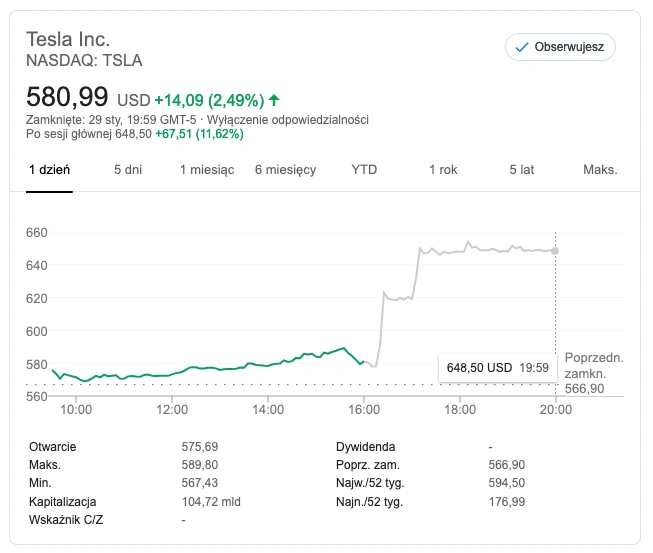Click the 575,69 opening value
Image resolution: width=653 pixels, height=553 pixels.
click(199, 447)
